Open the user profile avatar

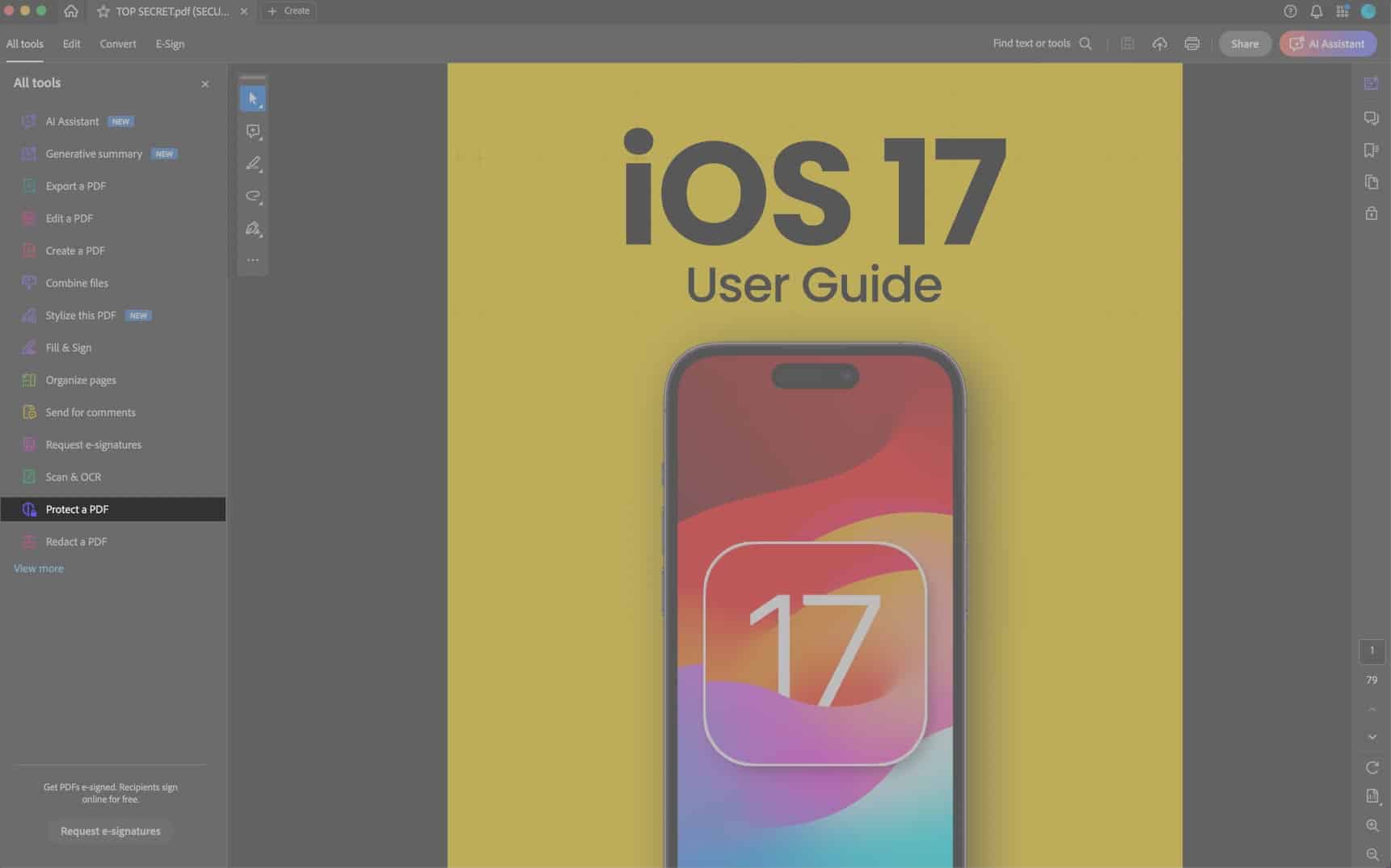(1368, 11)
